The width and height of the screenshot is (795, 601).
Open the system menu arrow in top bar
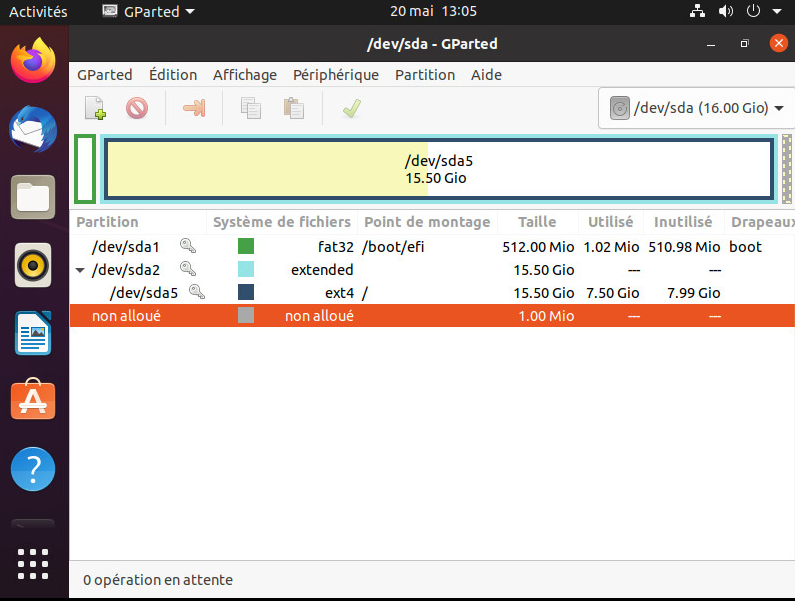click(x=777, y=11)
